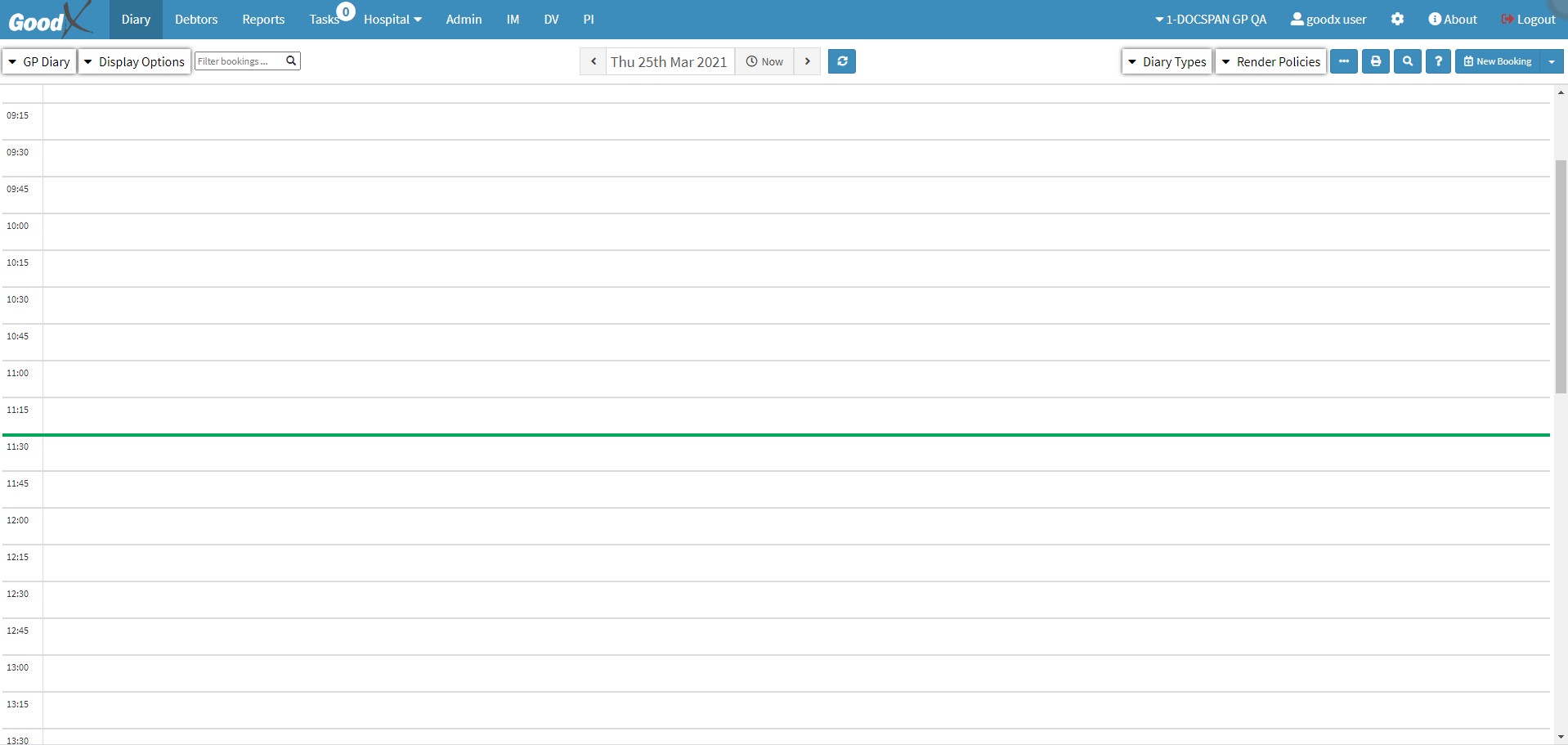Click the more options ellipsis button
This screenshot has height=745, width=1568.
tap(1344, 61)
